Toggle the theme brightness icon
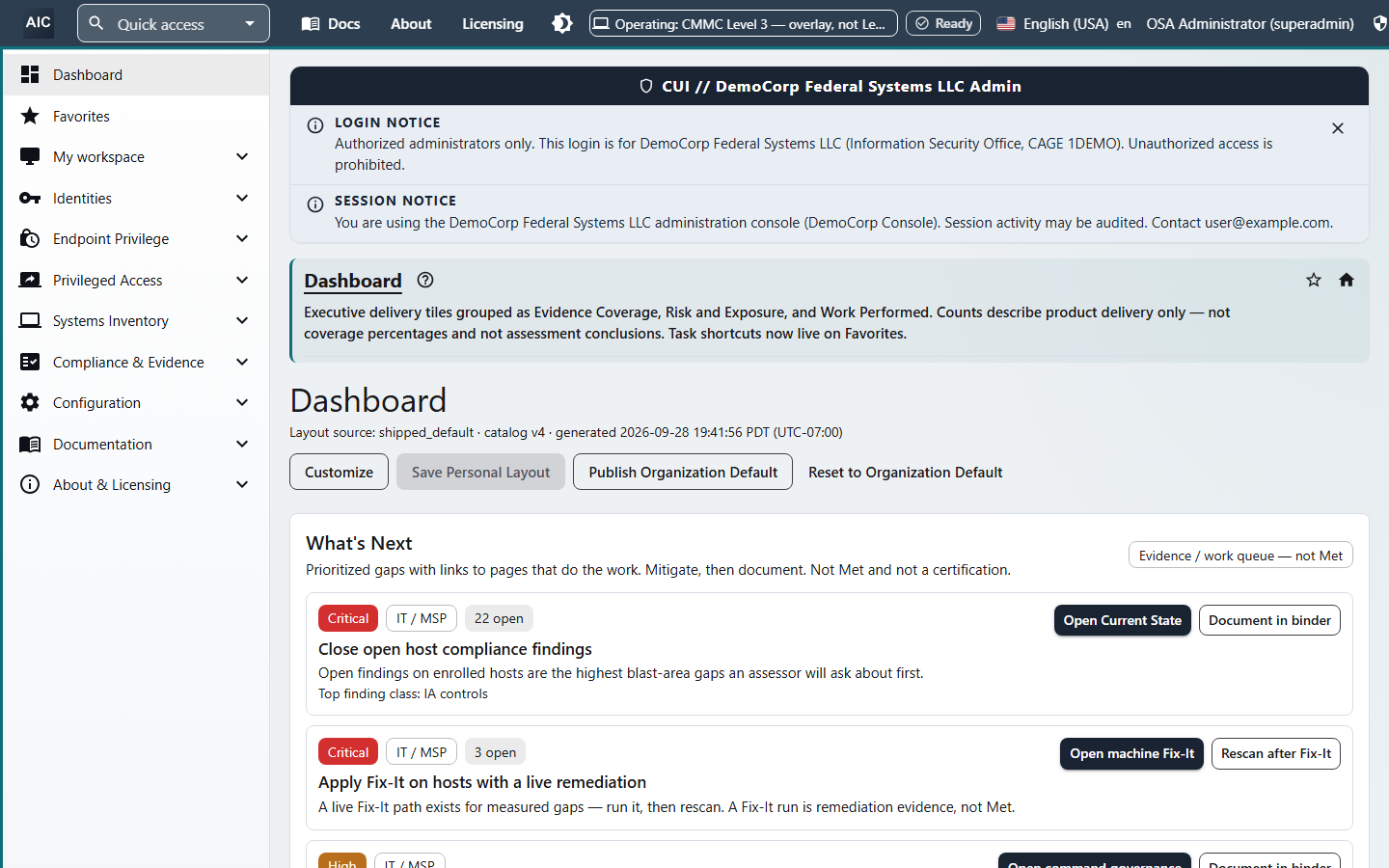This screenshot has width=1389, height=868. tap(562, 23)
